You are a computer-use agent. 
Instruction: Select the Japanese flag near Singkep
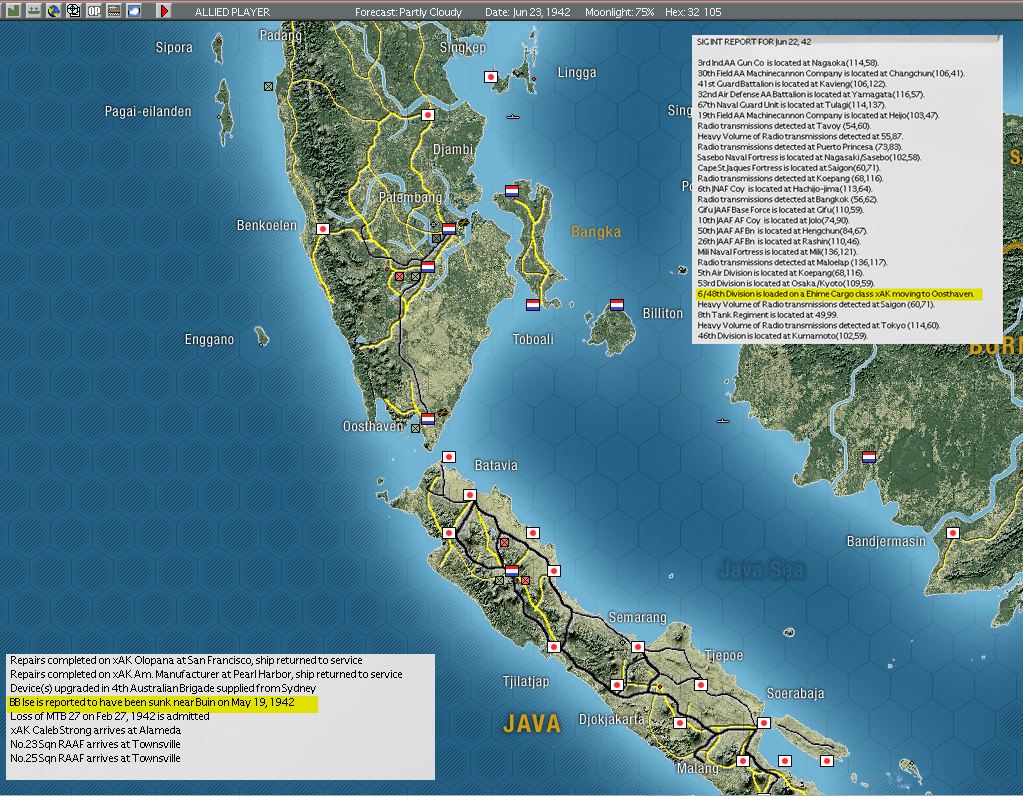[x=491, y=77]
